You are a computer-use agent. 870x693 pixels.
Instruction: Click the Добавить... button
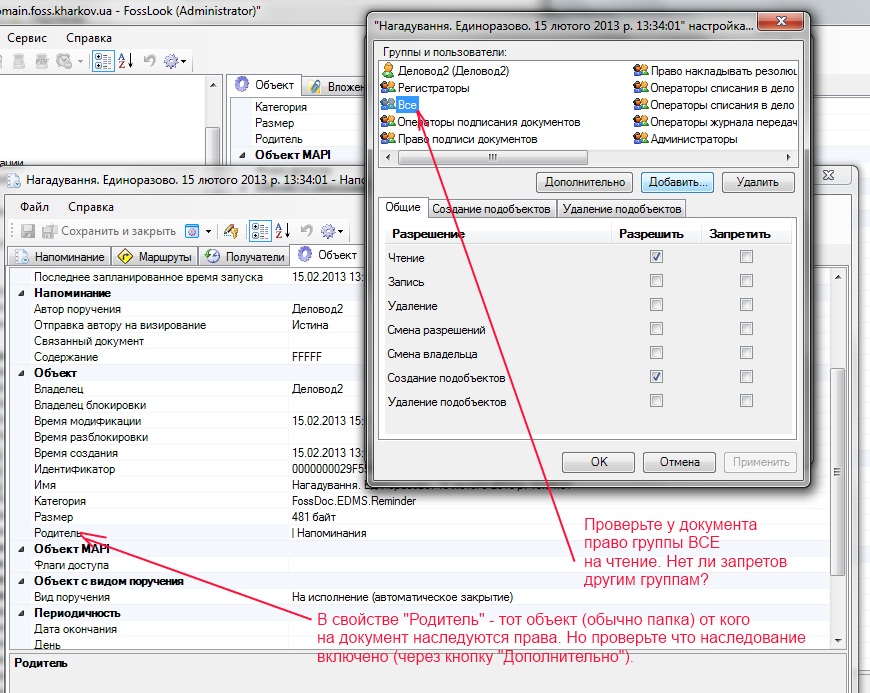(678, 182)
